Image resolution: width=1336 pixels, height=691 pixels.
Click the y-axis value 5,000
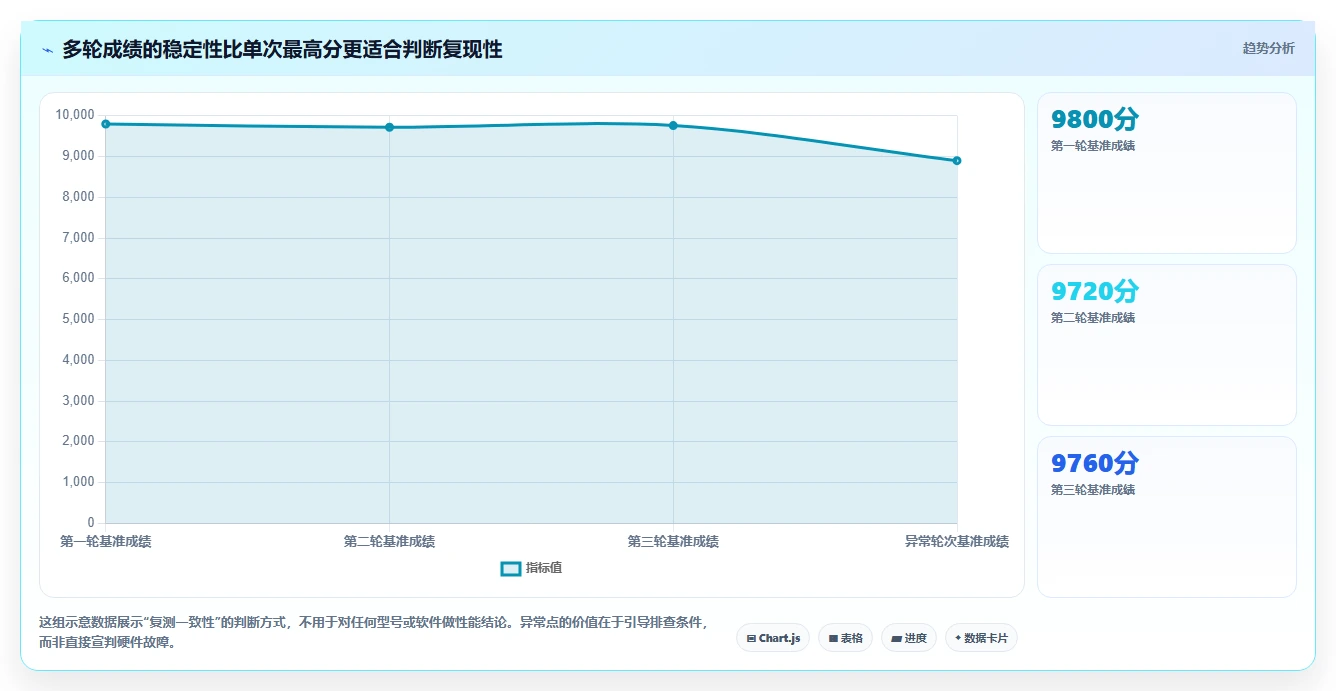coord(78,319)
